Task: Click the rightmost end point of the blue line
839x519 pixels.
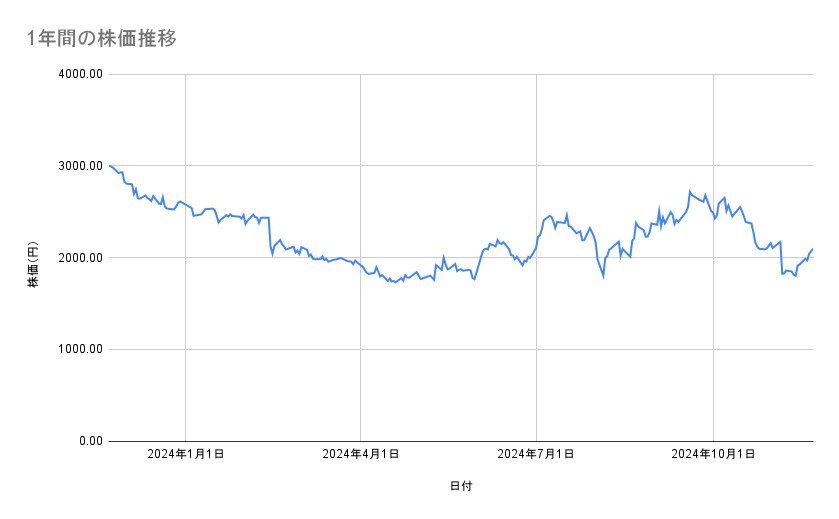Action: coord(812,249)
